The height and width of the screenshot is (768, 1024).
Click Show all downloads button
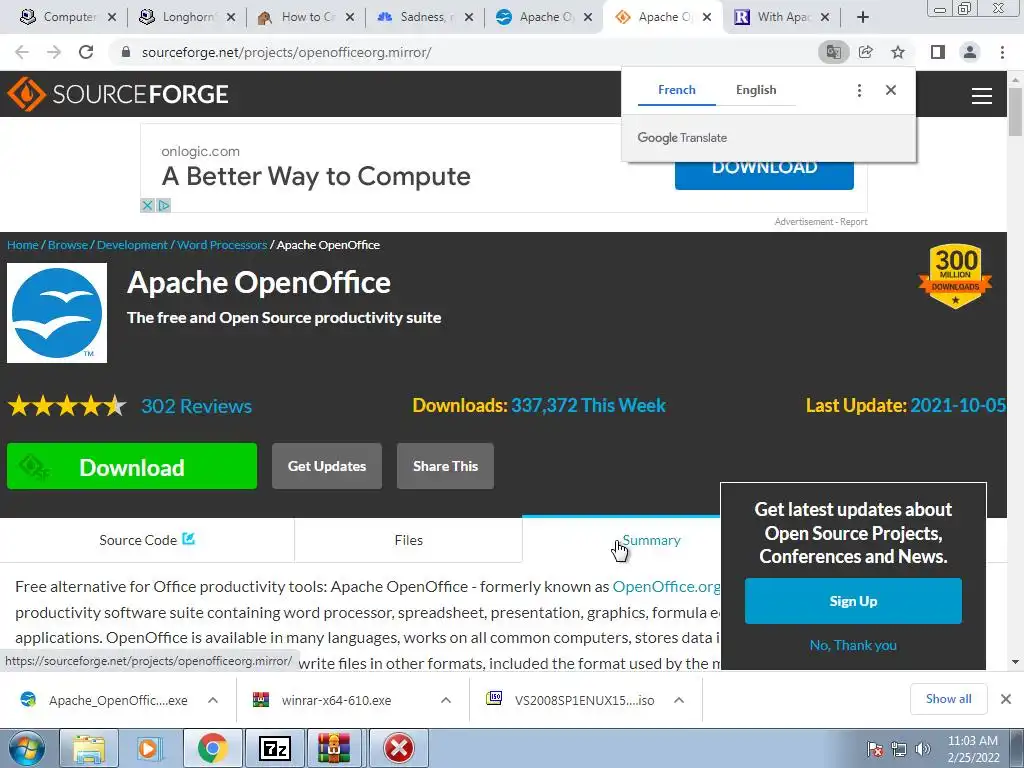(x=948, y=699)
